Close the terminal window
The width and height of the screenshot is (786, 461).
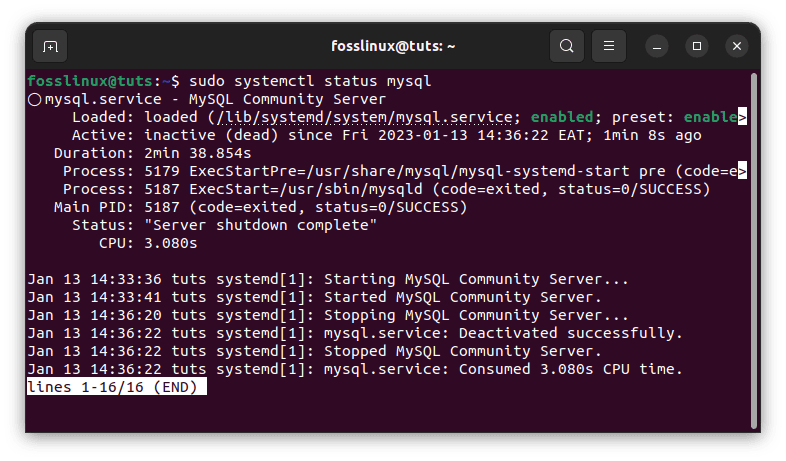[x=737, y=47]
